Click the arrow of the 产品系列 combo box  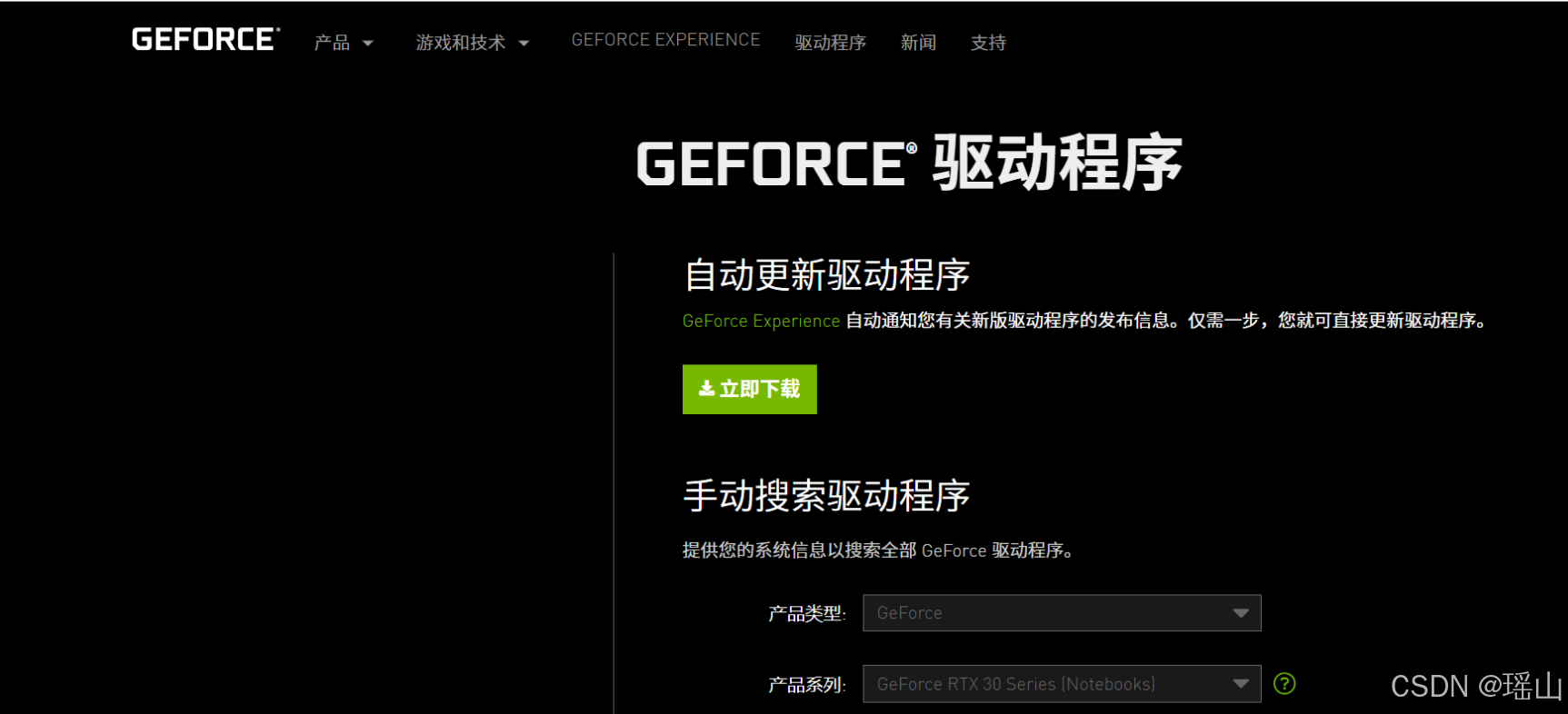click(1241, 684)
